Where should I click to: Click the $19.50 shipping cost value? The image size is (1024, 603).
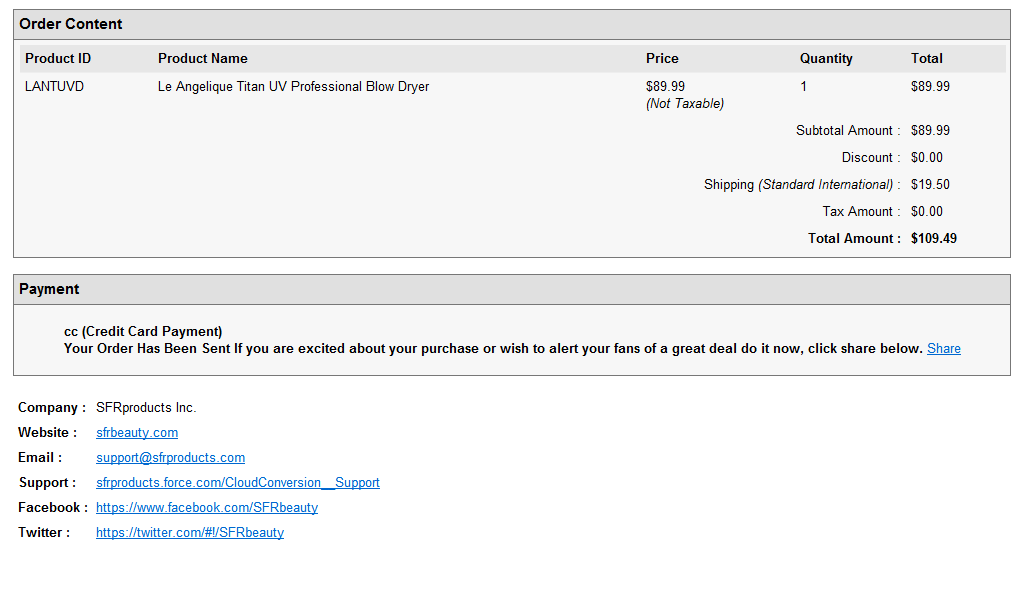[x=930, y=185]
